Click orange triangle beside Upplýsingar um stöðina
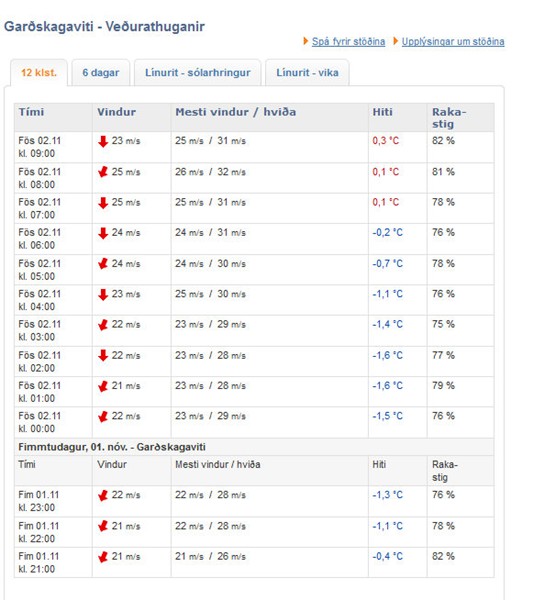 (396, 41)
